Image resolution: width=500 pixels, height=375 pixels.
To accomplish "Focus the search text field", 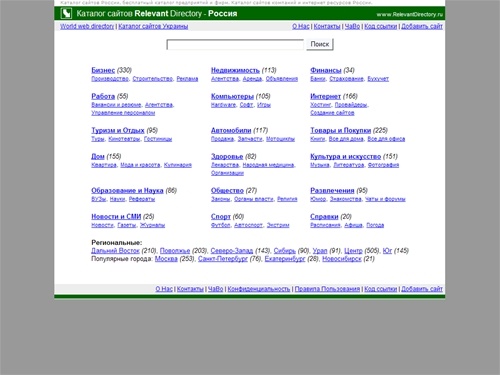I will click(235, 44).
